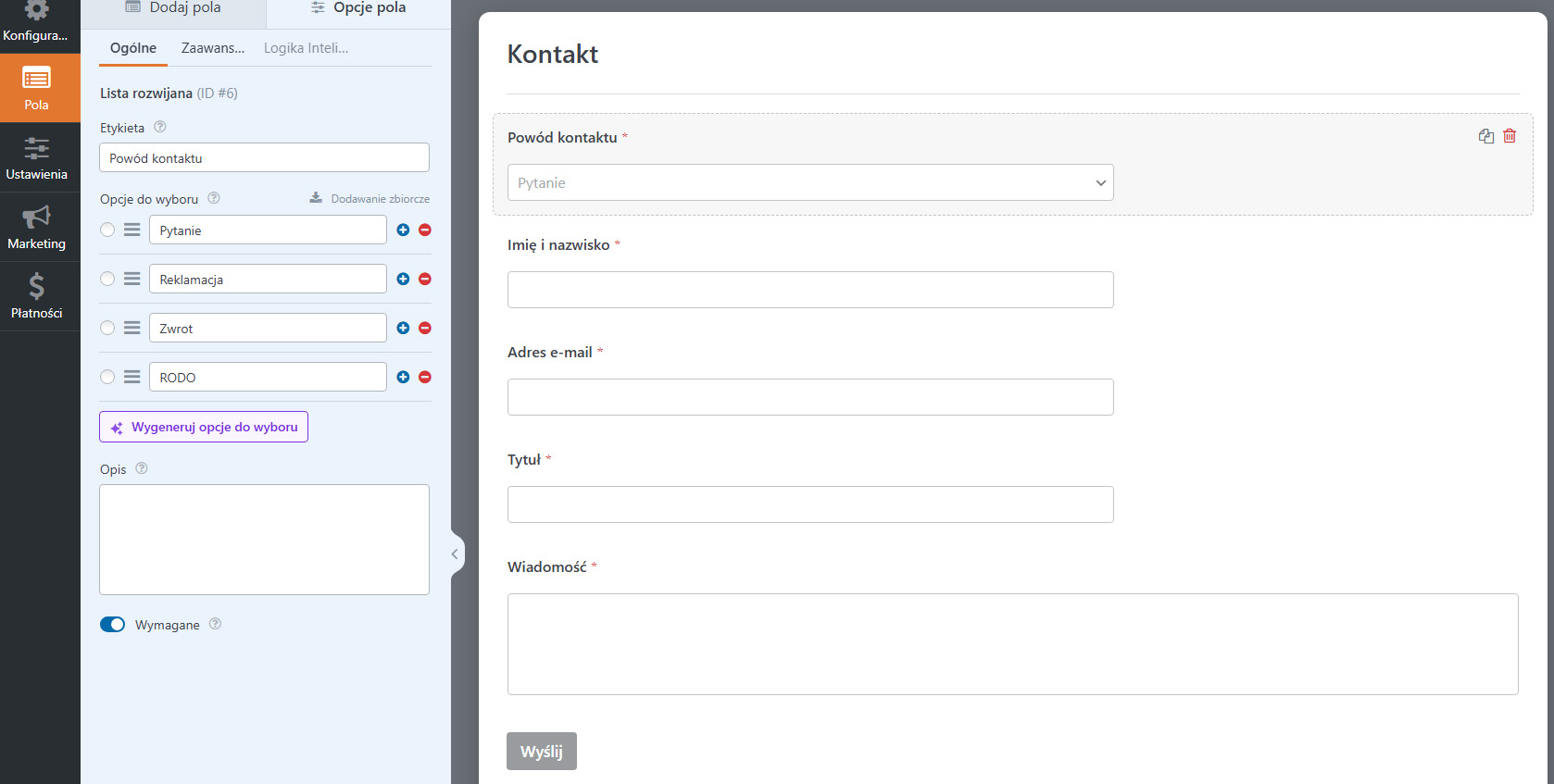Set Pytanie as the default choice
The image size is (1554, 784).
[107, 230]
